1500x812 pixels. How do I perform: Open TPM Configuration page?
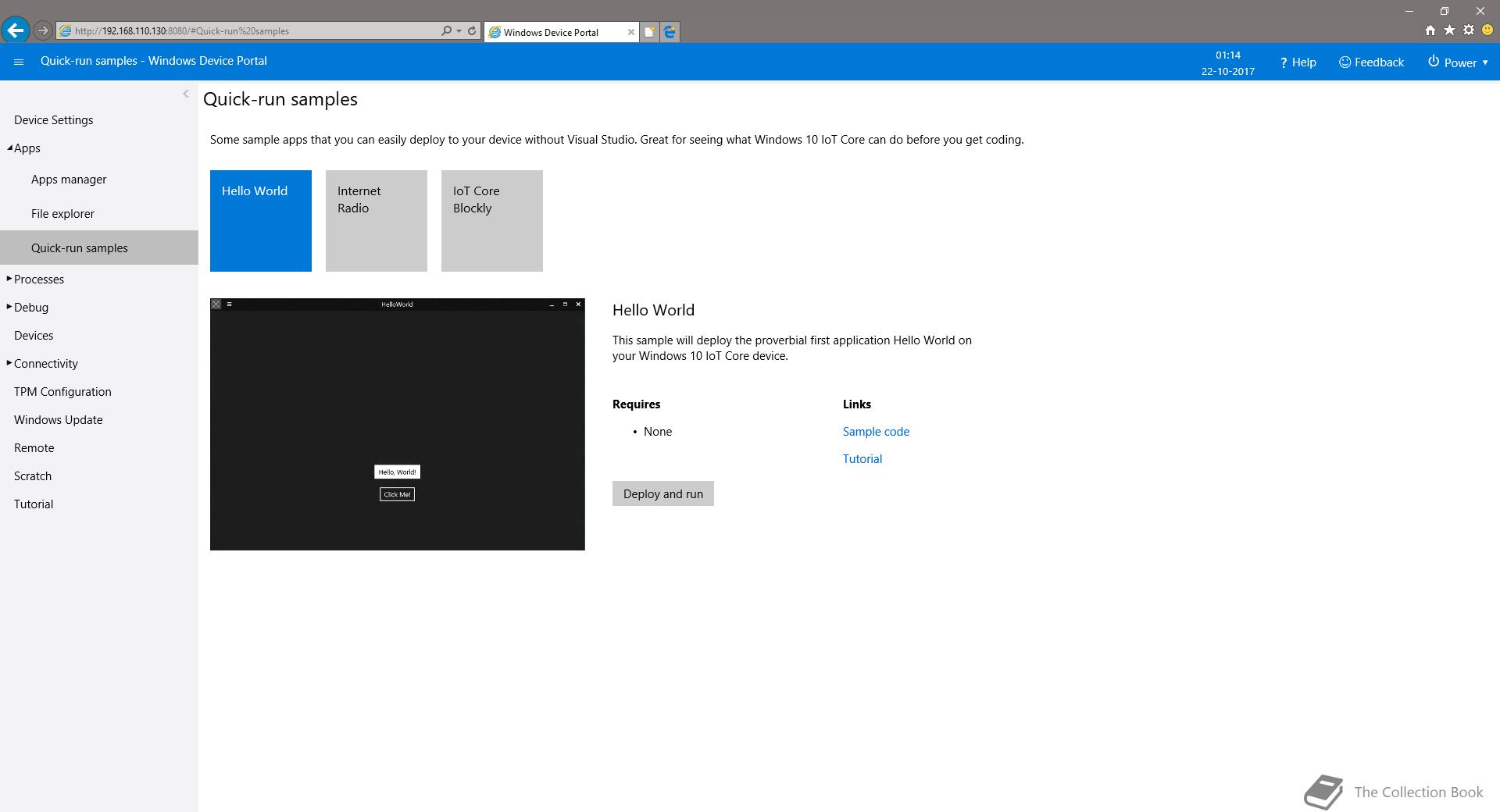tap(62, 392)
